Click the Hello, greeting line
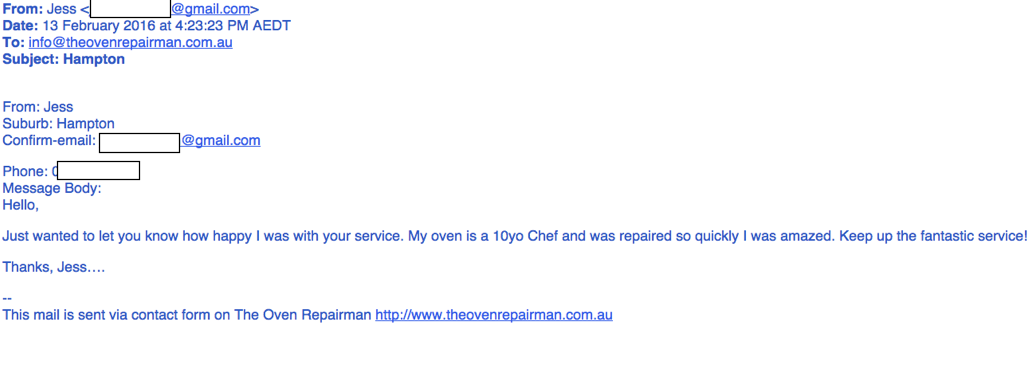 click(x=21, y=205)
